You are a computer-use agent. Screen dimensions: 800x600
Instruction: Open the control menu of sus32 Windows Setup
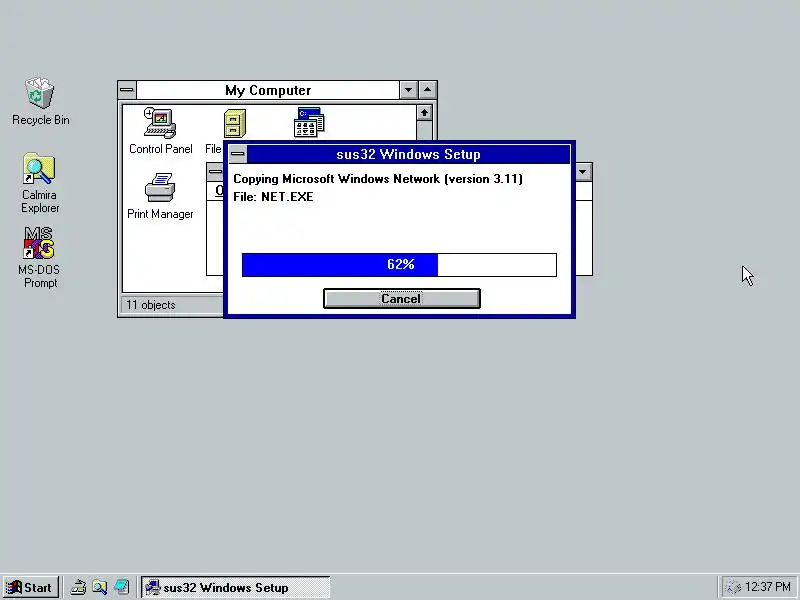pos(238,154)
